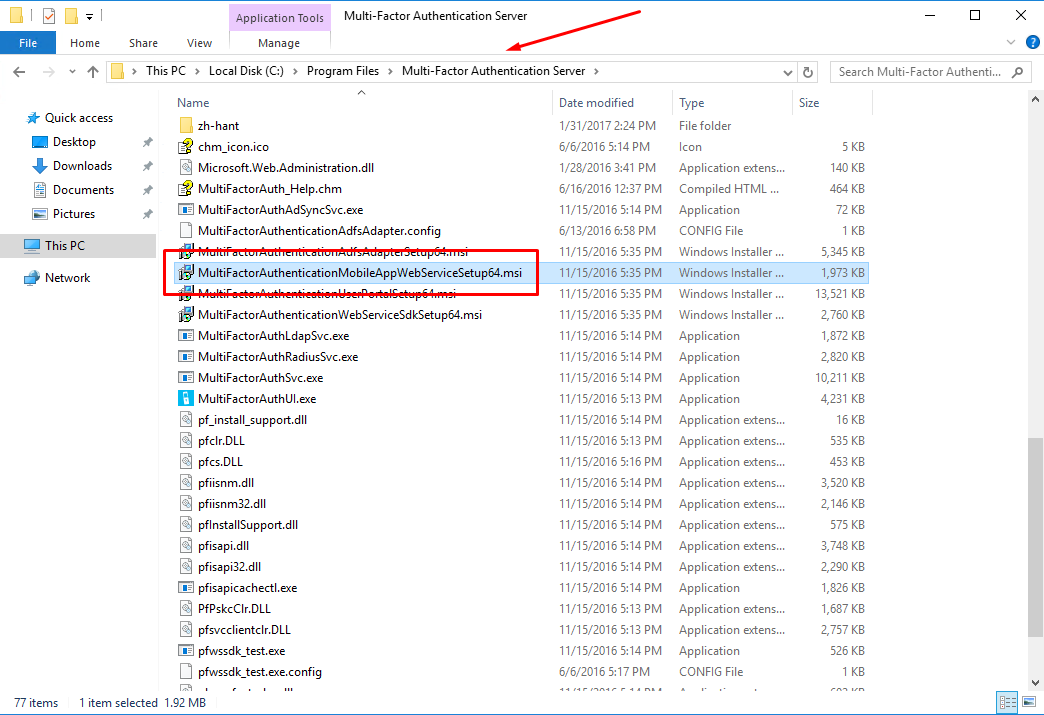Select the pfiisnm32.dll file name
The height and width of the screenshot is (715, 1044).
(x=232, y=504)
